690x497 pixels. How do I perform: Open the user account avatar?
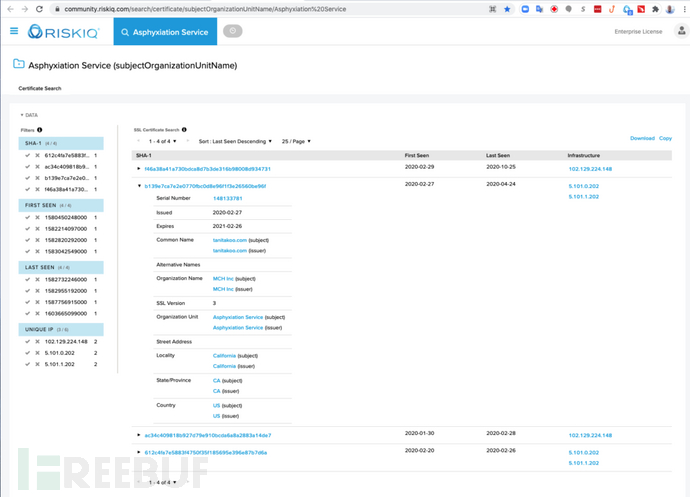coord(681,31)
